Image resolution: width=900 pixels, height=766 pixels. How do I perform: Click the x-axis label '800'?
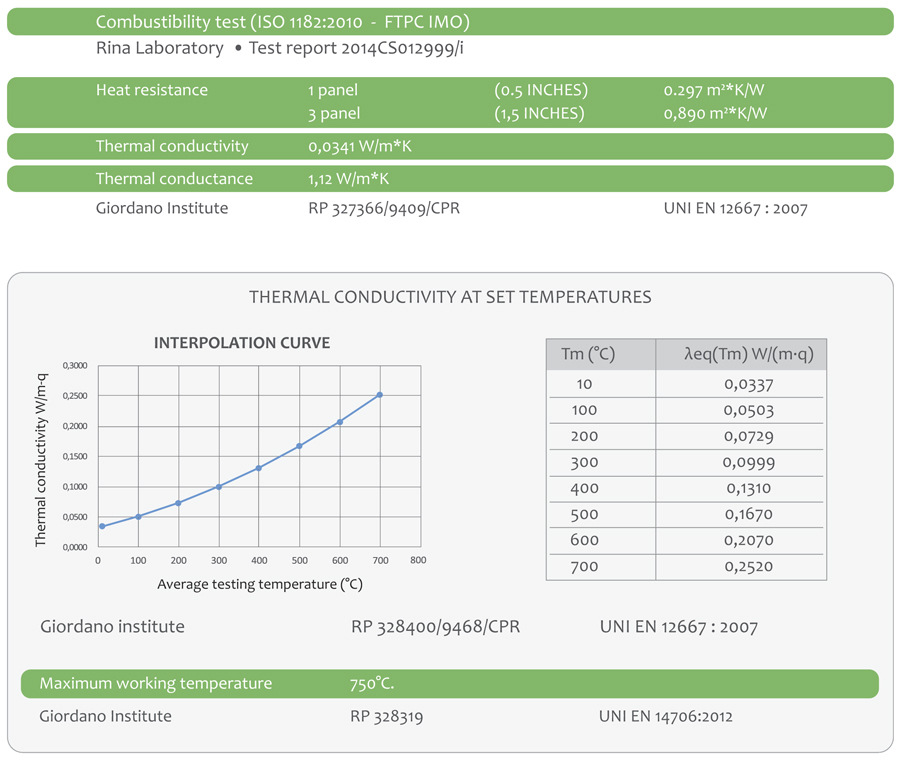click(x=418, y=560)
